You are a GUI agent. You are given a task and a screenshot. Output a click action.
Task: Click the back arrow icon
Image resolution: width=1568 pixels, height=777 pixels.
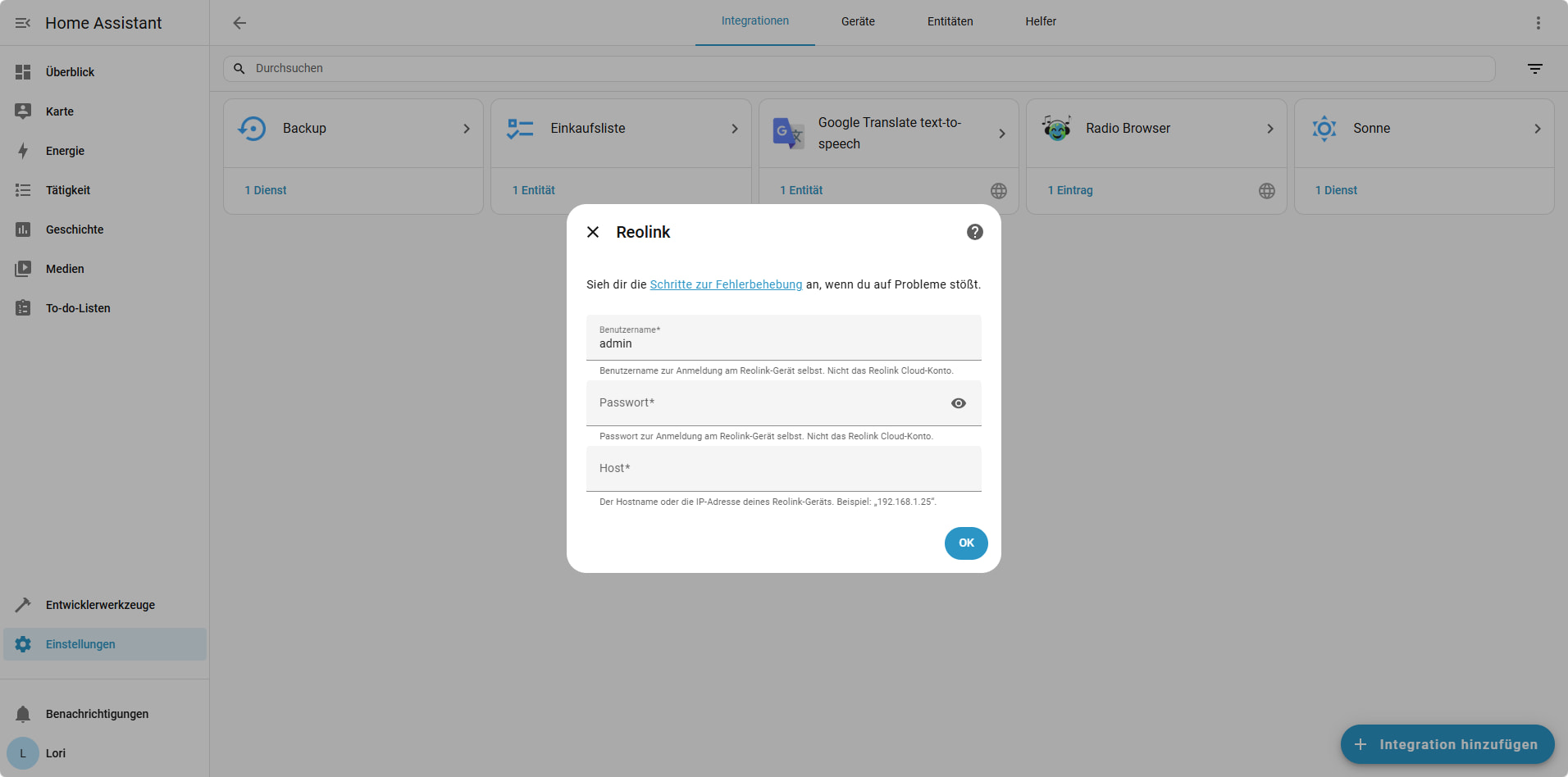point(239,23)
